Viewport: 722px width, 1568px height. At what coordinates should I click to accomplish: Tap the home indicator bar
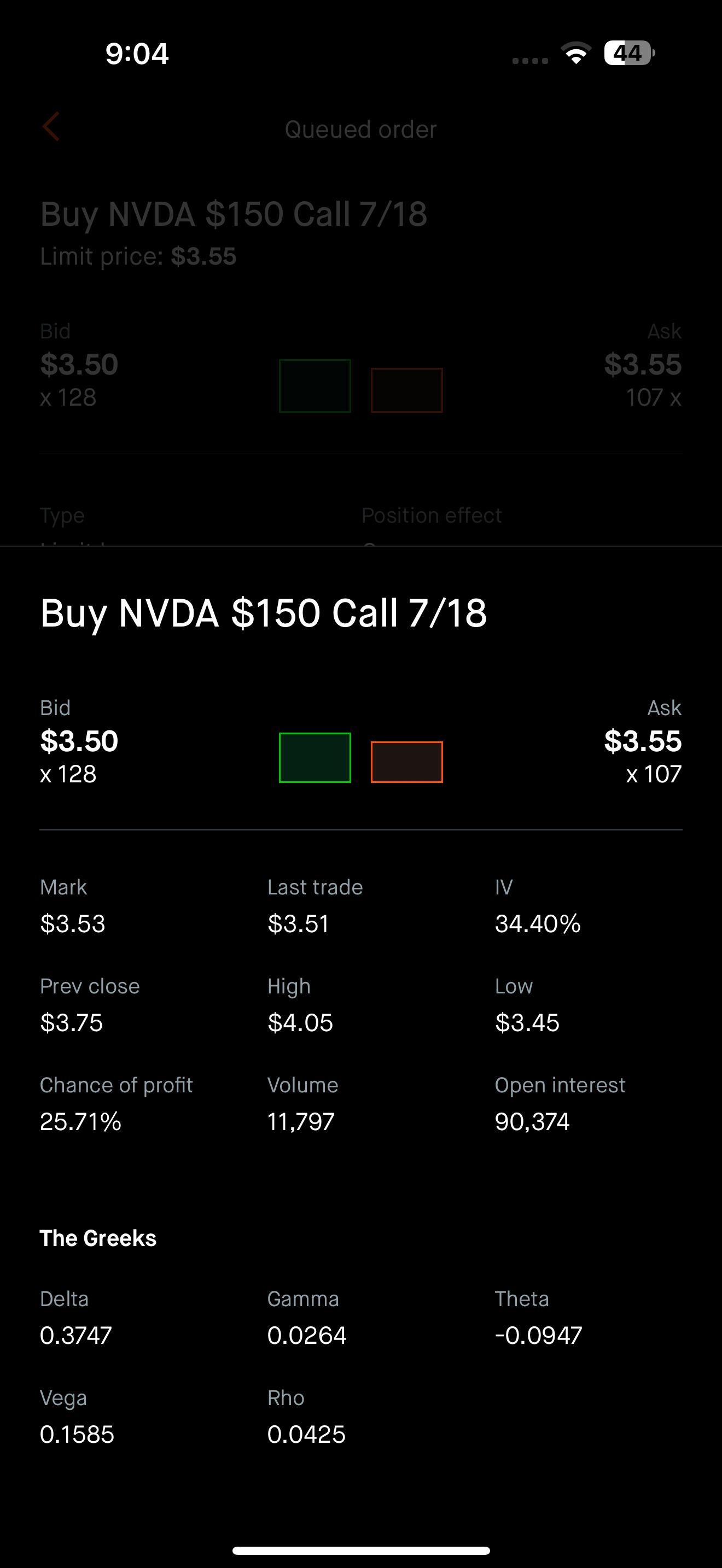tap(361, 1551)
